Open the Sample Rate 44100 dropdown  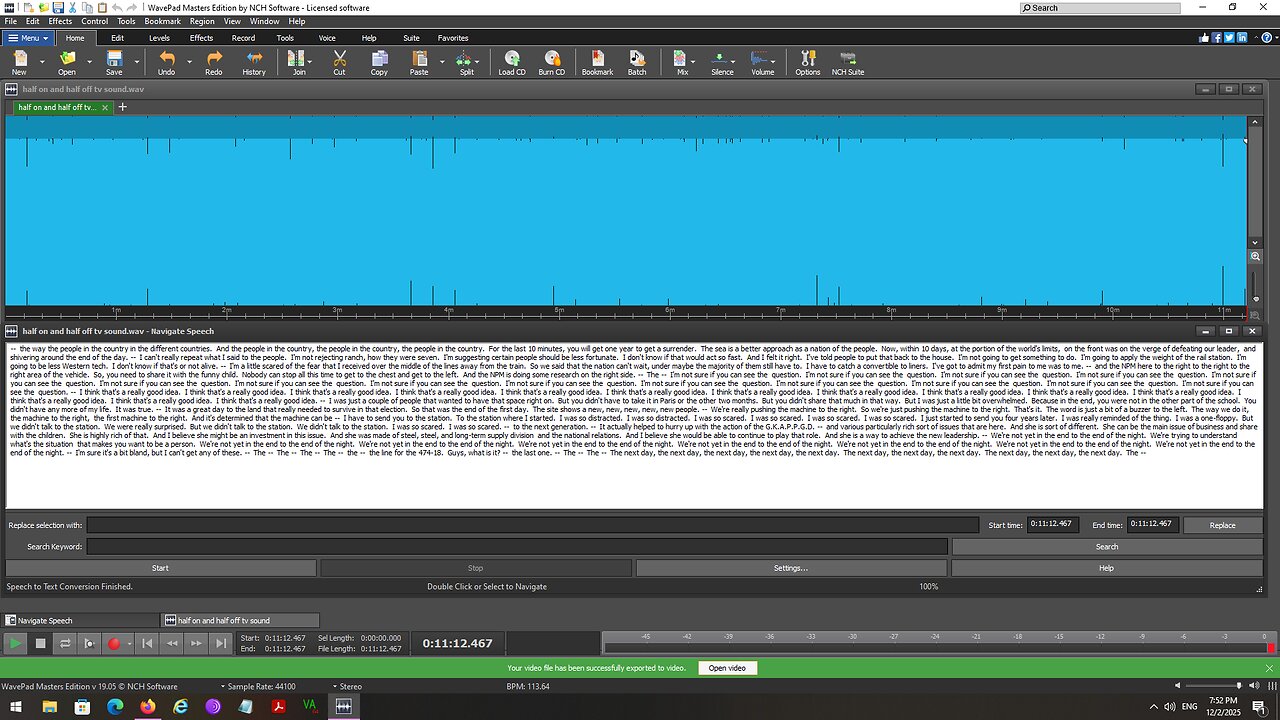[x=257, y=687]
